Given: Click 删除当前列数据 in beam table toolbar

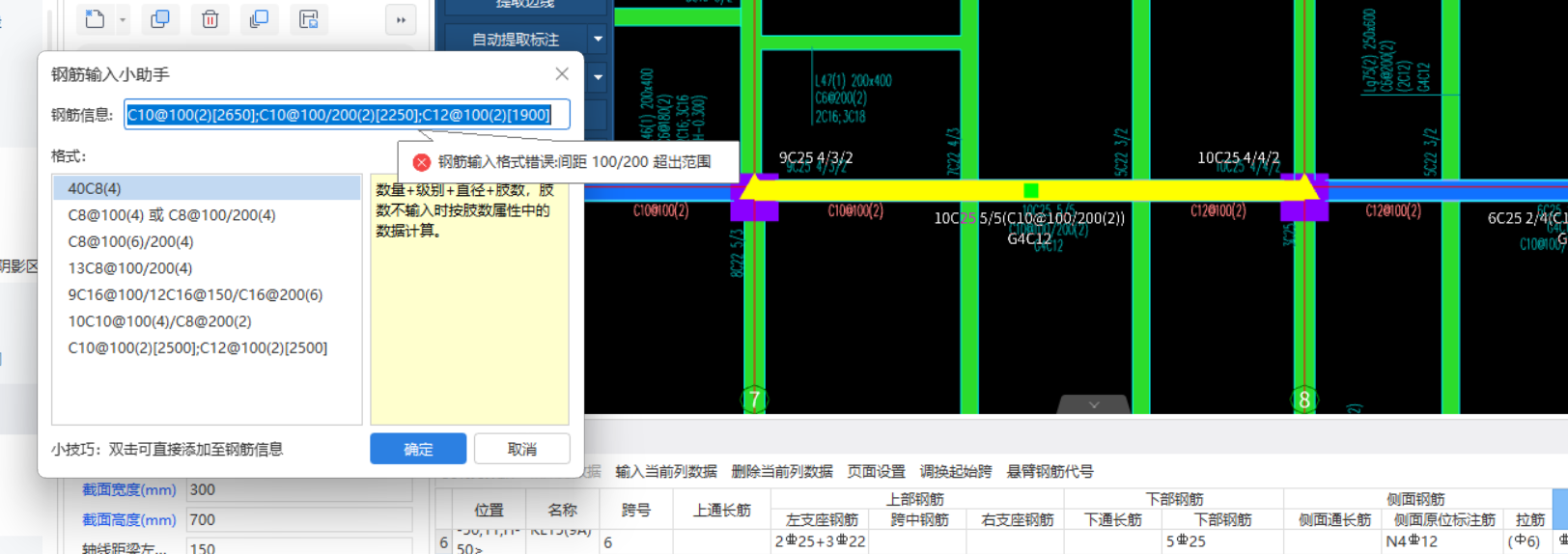Looking at the screenshot, I should click(782, 472).
